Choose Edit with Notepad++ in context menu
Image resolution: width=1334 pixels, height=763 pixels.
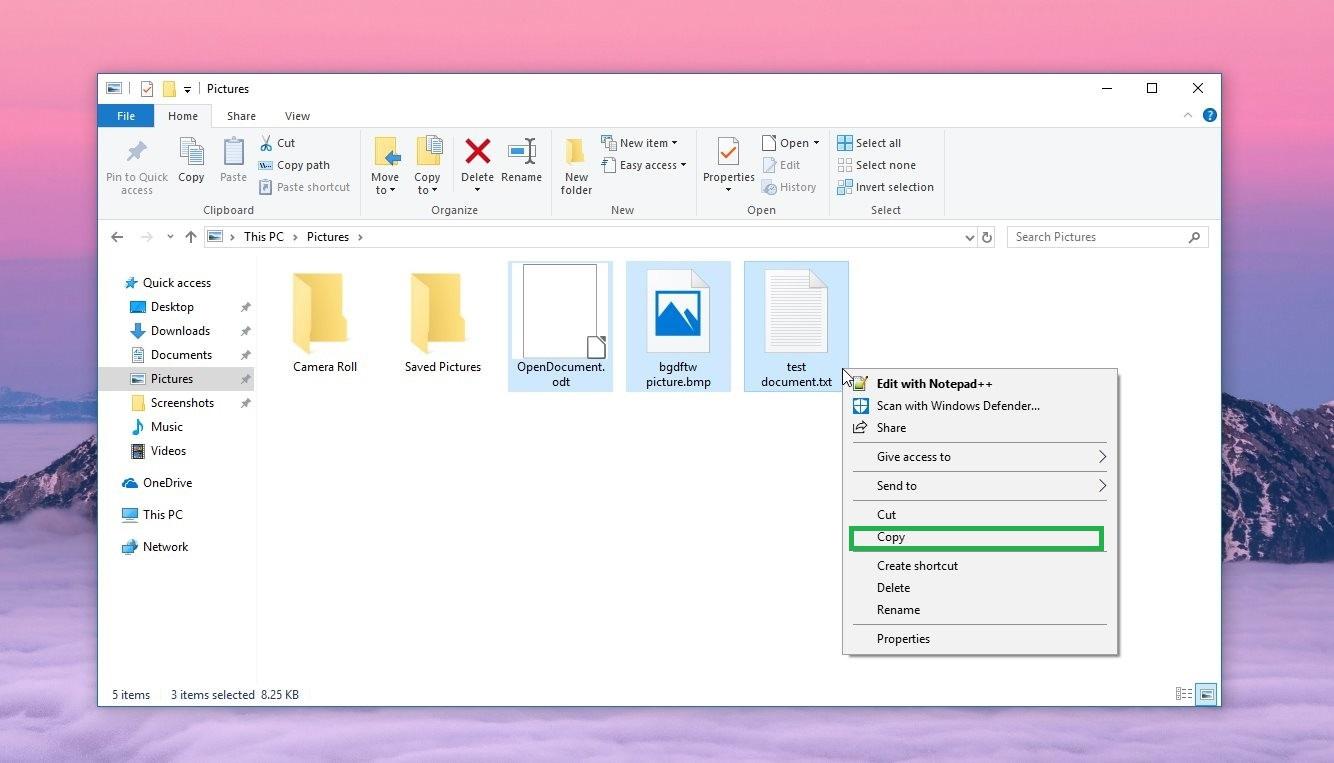[980, 384]
